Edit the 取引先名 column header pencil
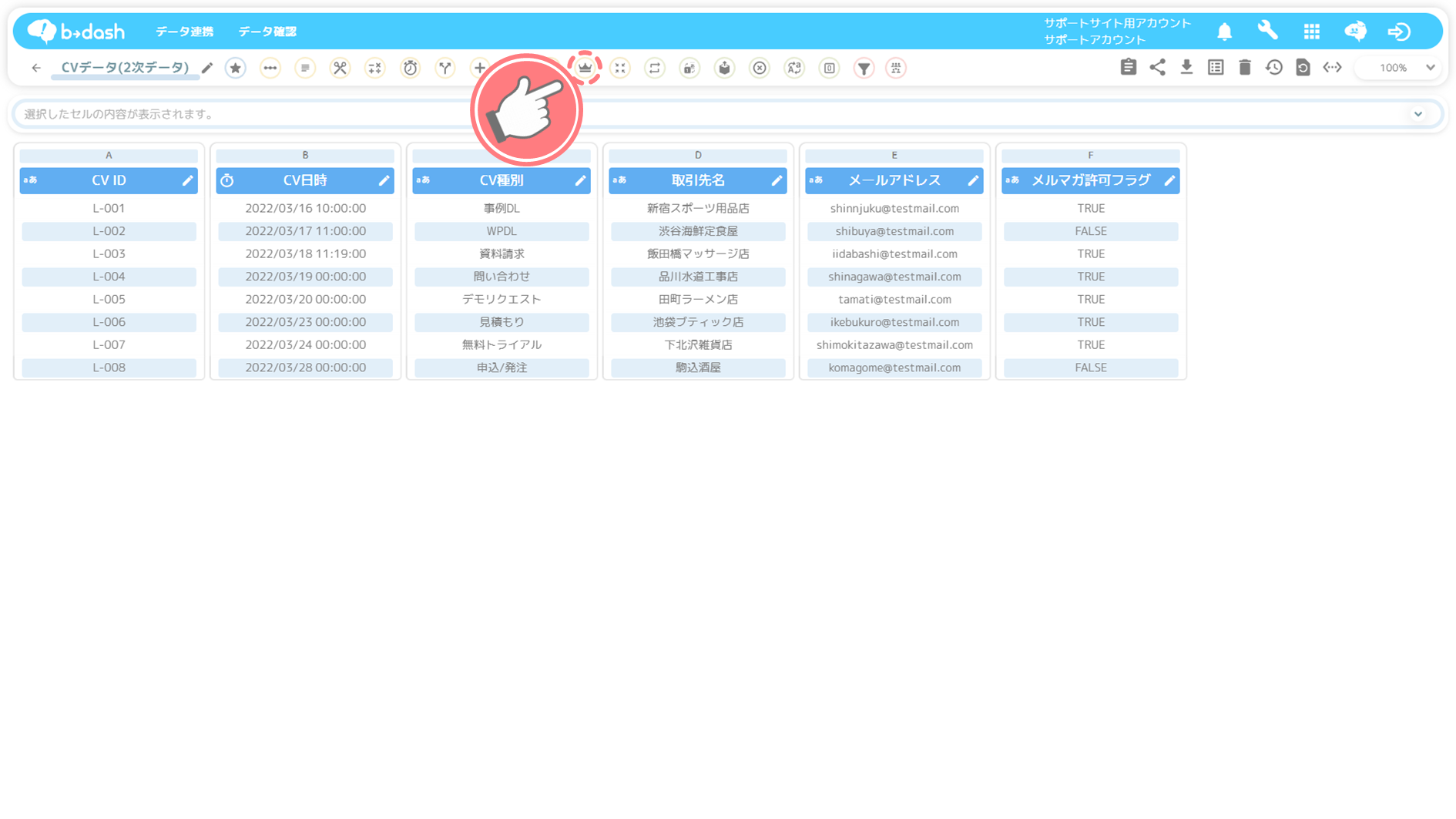 (x=777, y=180)
